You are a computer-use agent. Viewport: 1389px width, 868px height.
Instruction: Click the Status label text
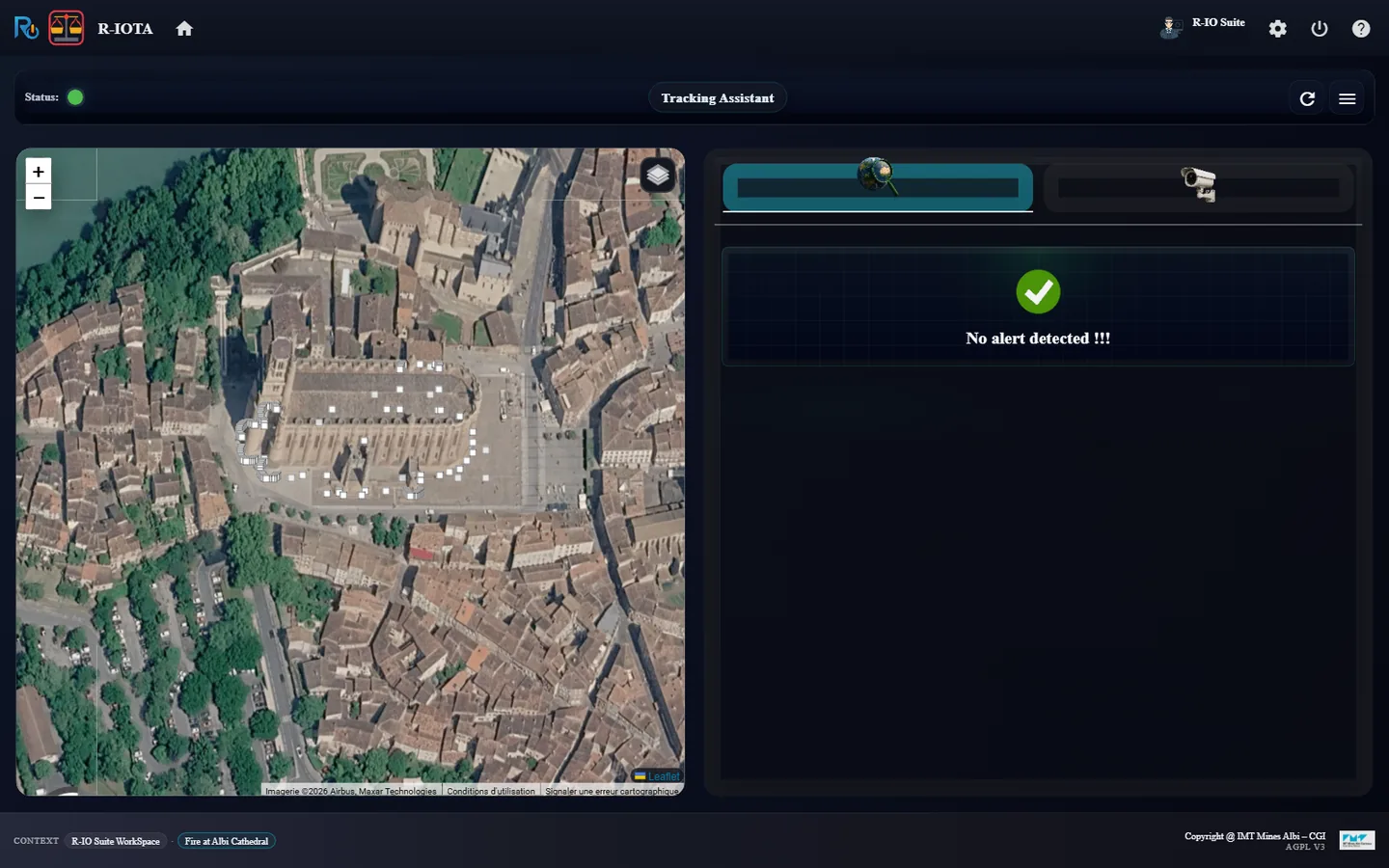click(x=41, y=97)
